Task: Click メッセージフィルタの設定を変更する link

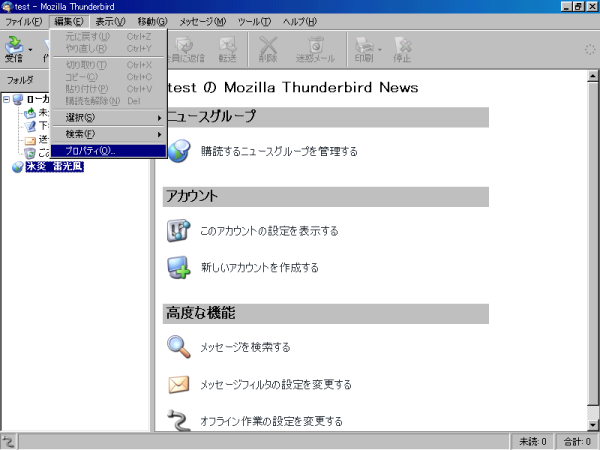Action: click(x=276, y=384)
